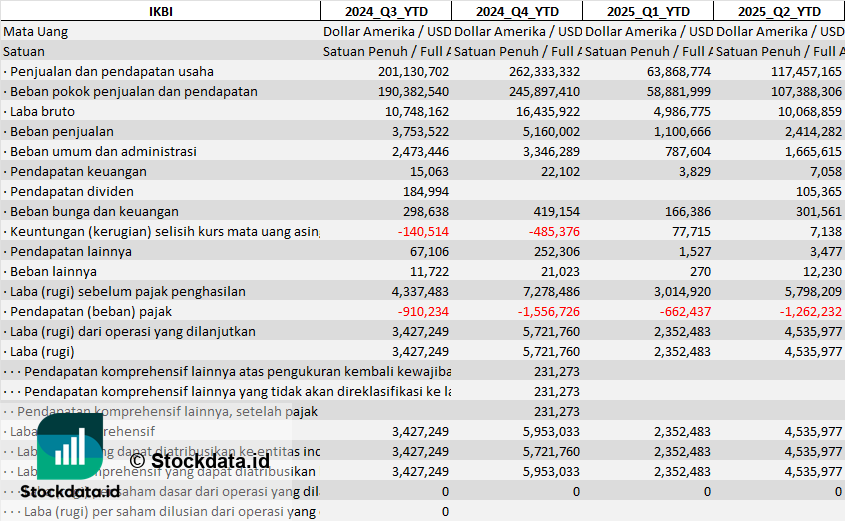The image size is (845, 521).
Task: Select value 166,386 cell
Action: (x=688, y=211)
